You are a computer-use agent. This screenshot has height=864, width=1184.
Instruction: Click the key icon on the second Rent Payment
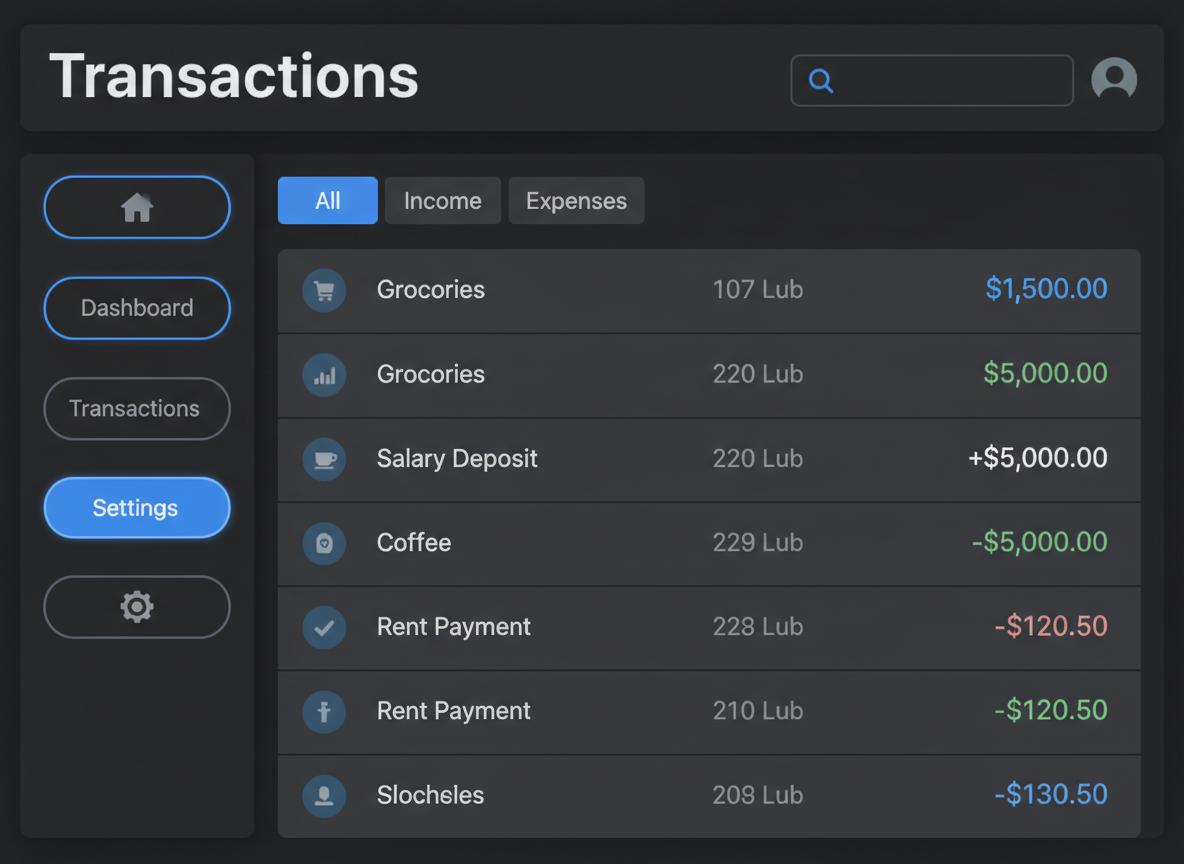click(324, 711)
